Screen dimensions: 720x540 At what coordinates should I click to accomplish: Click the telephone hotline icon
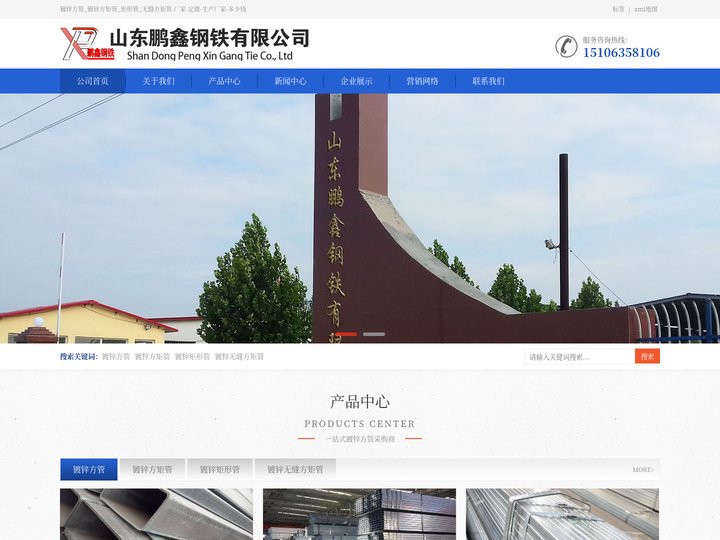click(566, 46)
